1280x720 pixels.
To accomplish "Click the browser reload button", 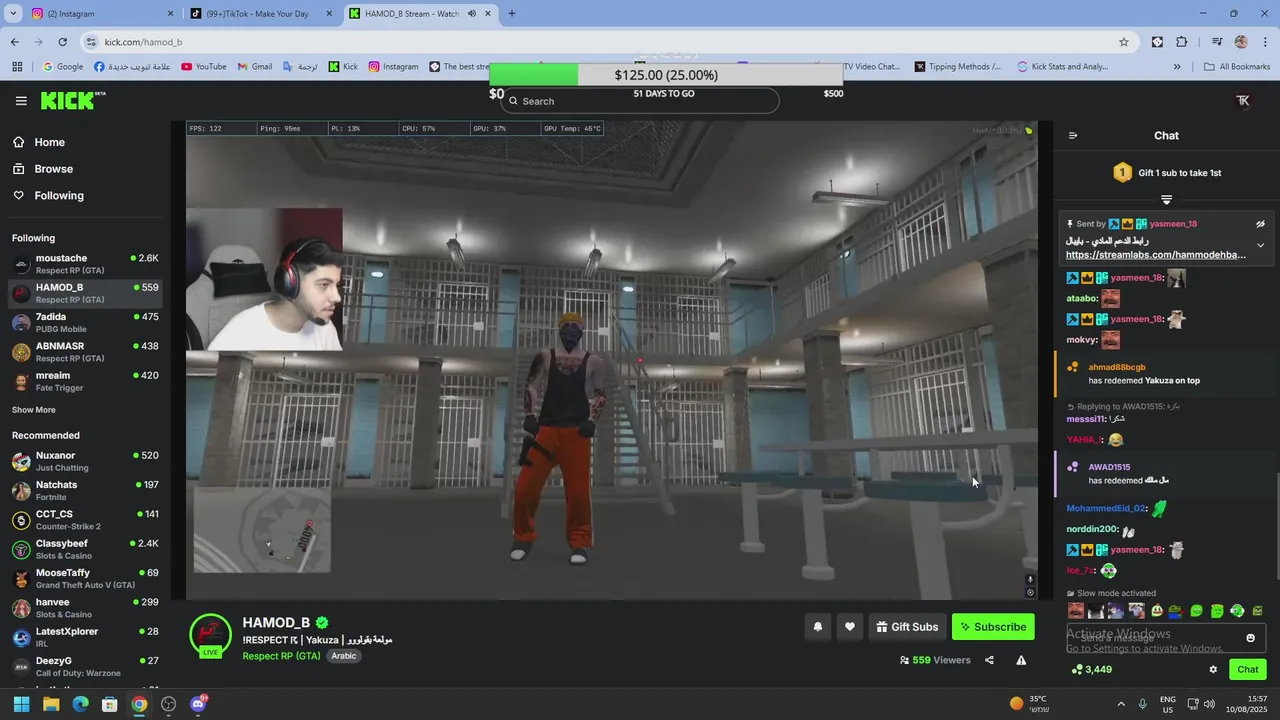I will 62,42.
